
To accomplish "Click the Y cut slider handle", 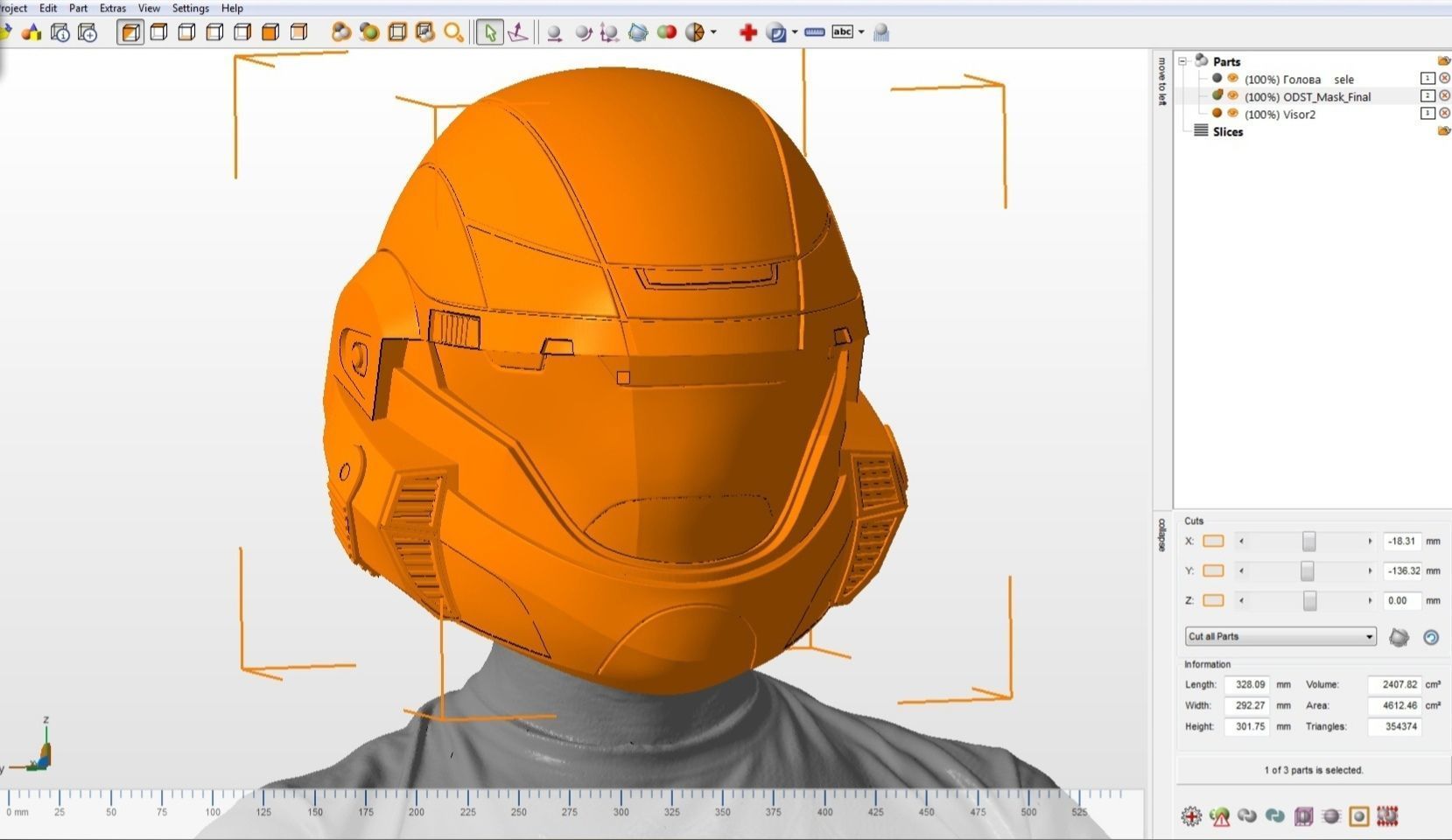I will (x=1307, y=570).
